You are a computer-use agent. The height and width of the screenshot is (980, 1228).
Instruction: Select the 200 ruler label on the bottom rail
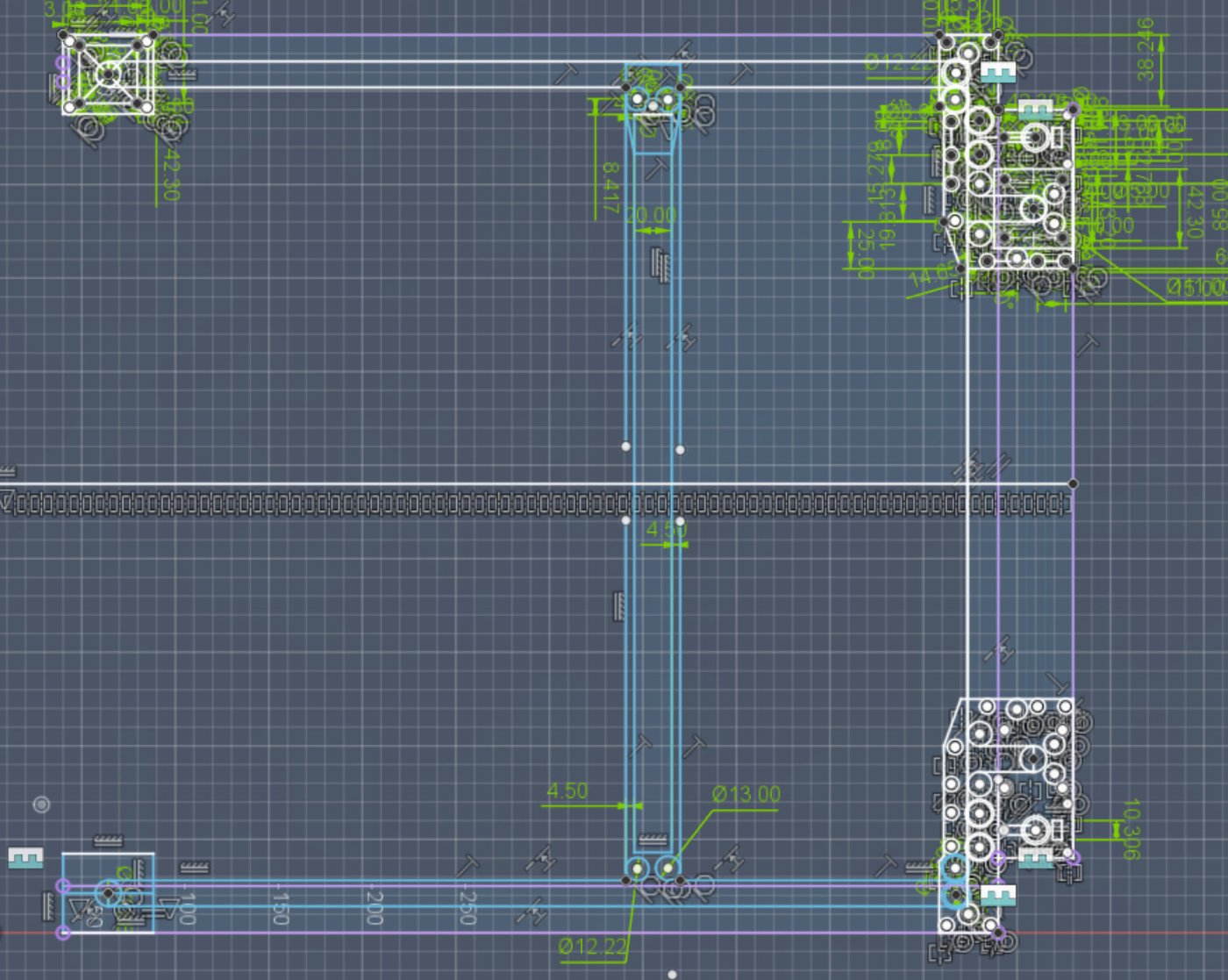374,907
